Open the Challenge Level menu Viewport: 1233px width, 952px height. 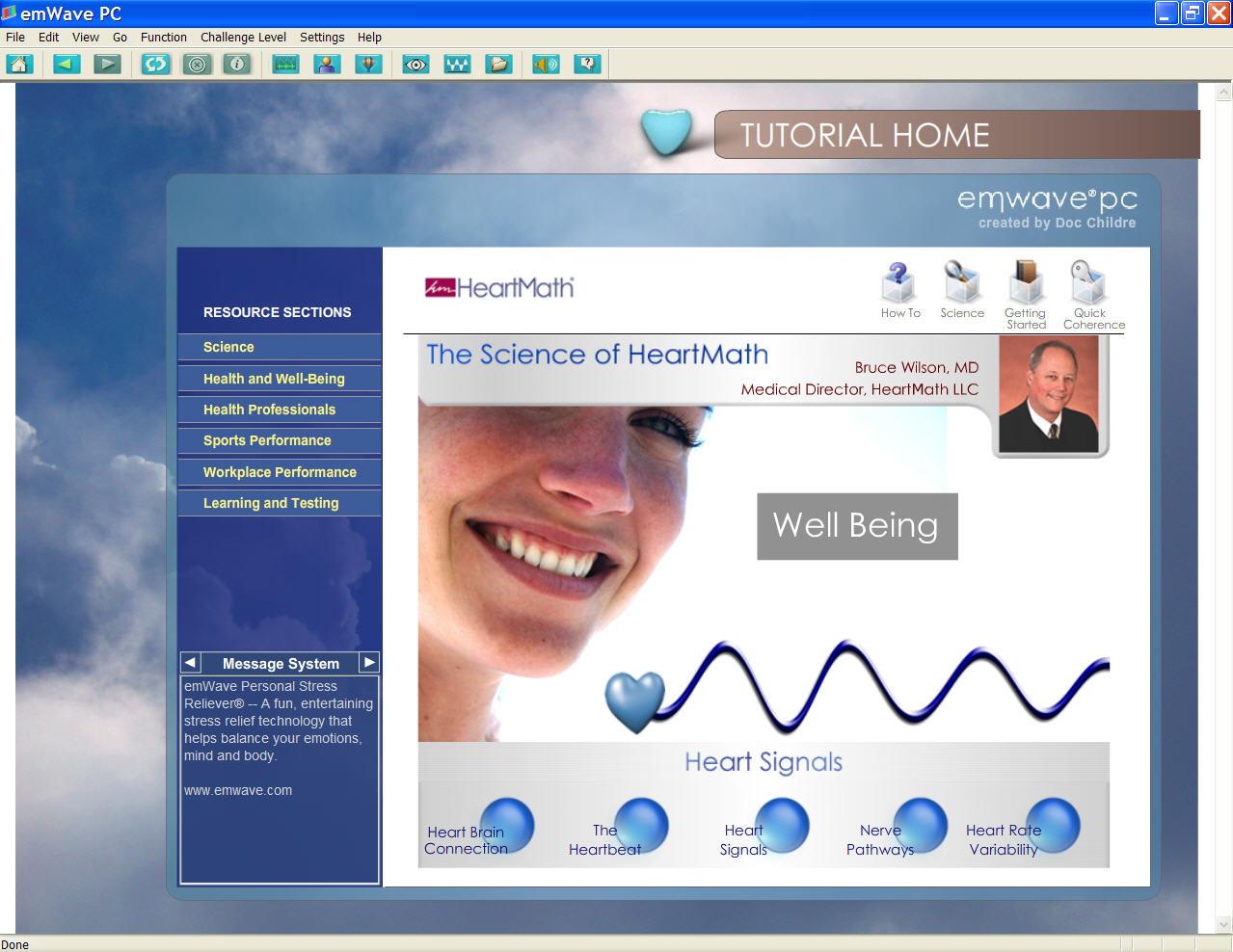click(243, 38)
